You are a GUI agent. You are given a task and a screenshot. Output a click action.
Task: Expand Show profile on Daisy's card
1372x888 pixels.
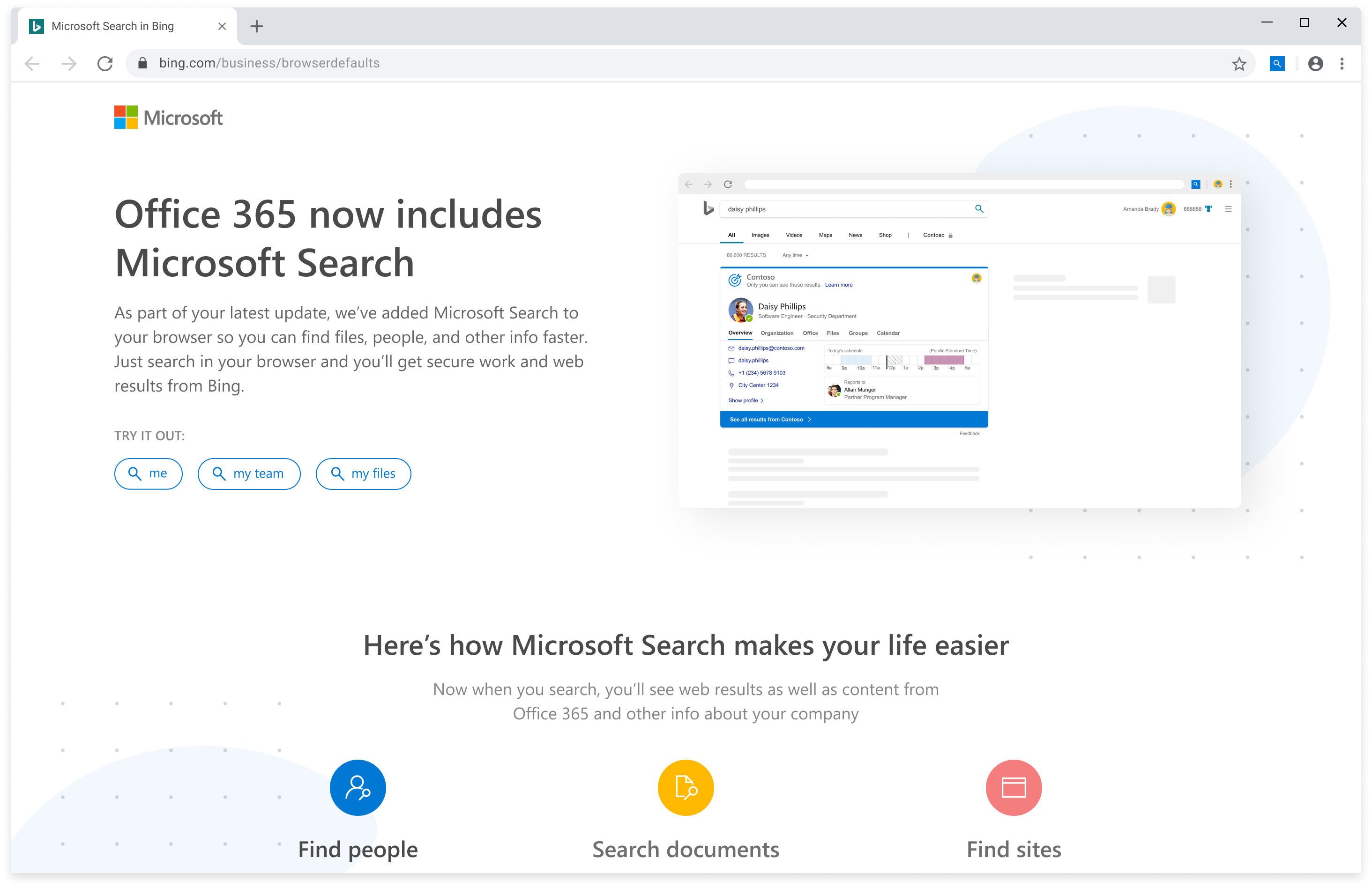pyautogui.click(x=746, y=400)
